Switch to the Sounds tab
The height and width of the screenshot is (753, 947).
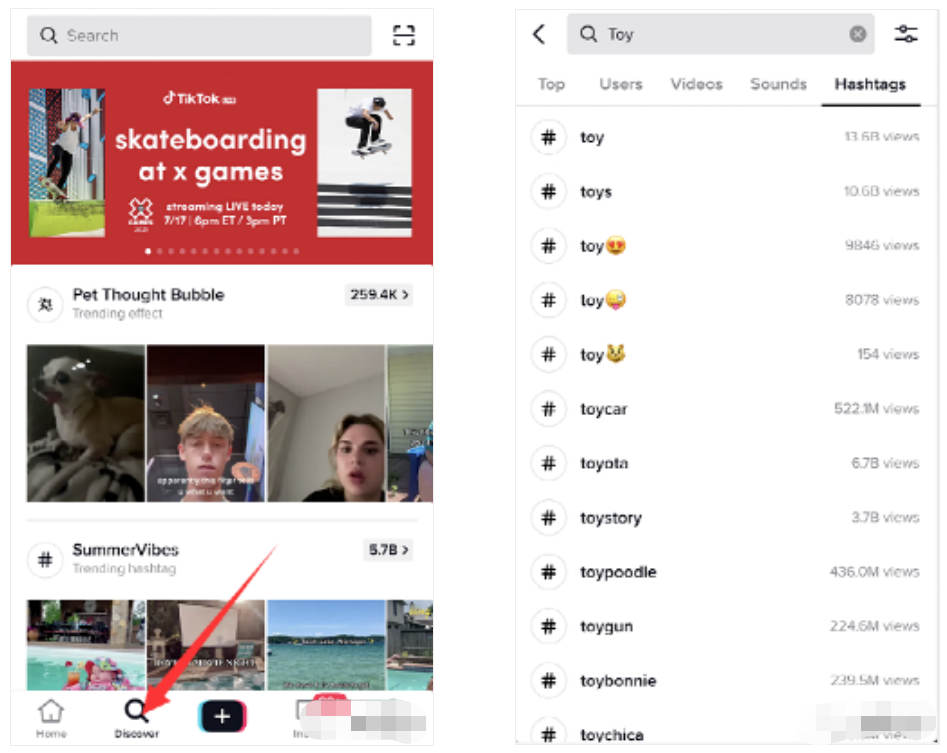pos(778,84)
